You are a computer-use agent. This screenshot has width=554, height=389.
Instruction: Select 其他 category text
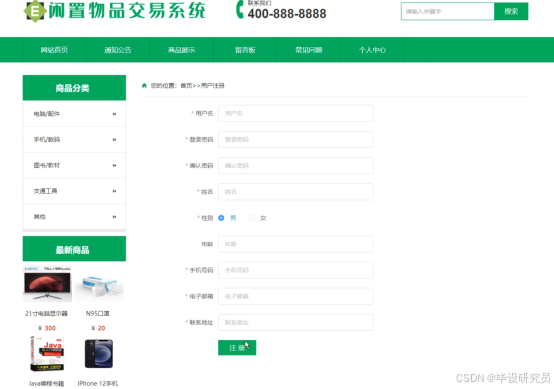40,217
